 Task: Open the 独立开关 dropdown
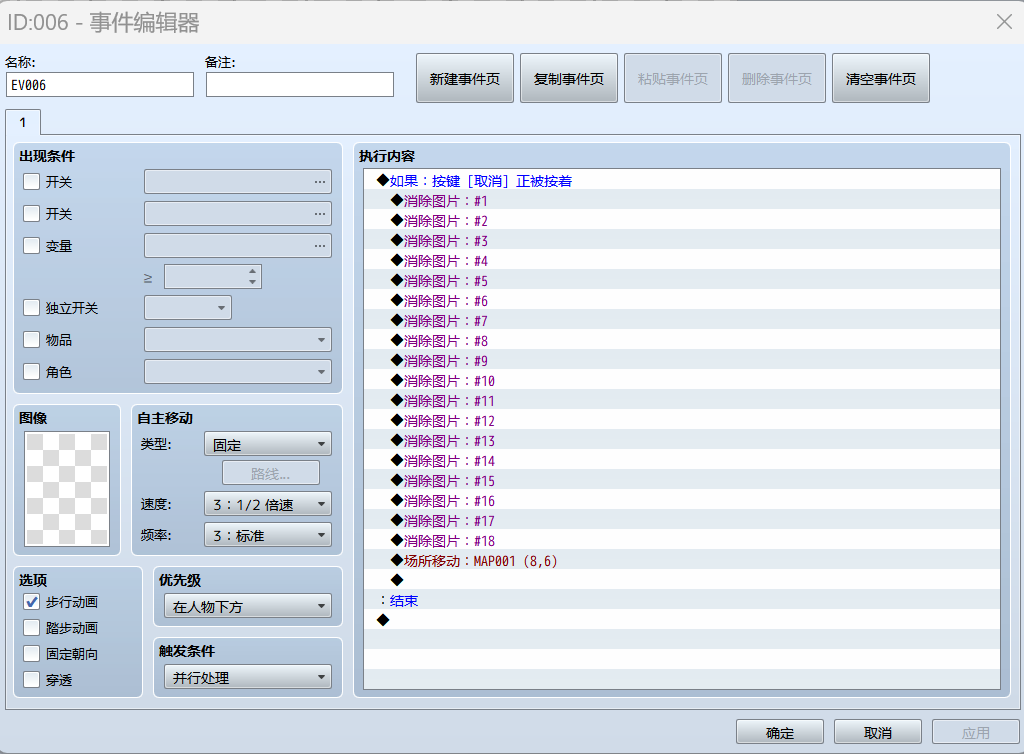[x=188, y=307]
